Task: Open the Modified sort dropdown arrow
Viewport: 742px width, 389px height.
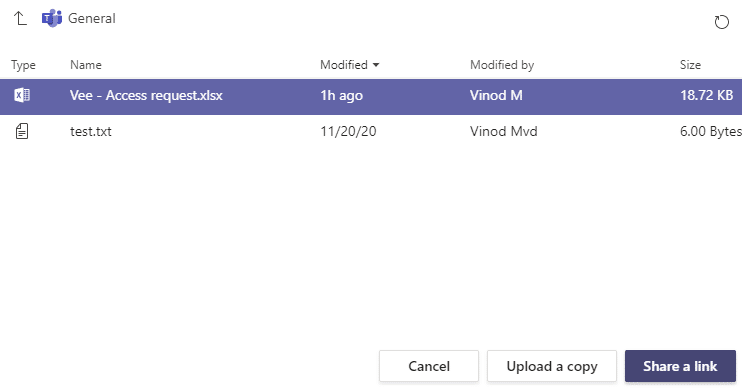Action: tap(376, 65)
